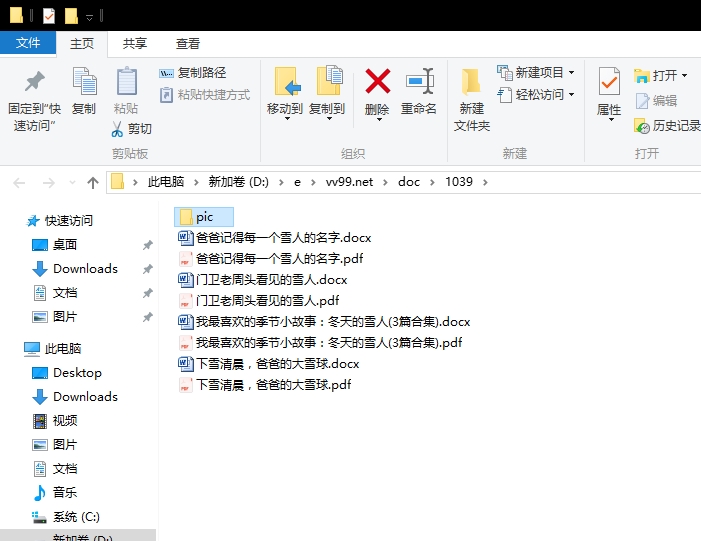Click the Back navigation arrow
Screen dimensions: 701x541
tap(19, 182)
